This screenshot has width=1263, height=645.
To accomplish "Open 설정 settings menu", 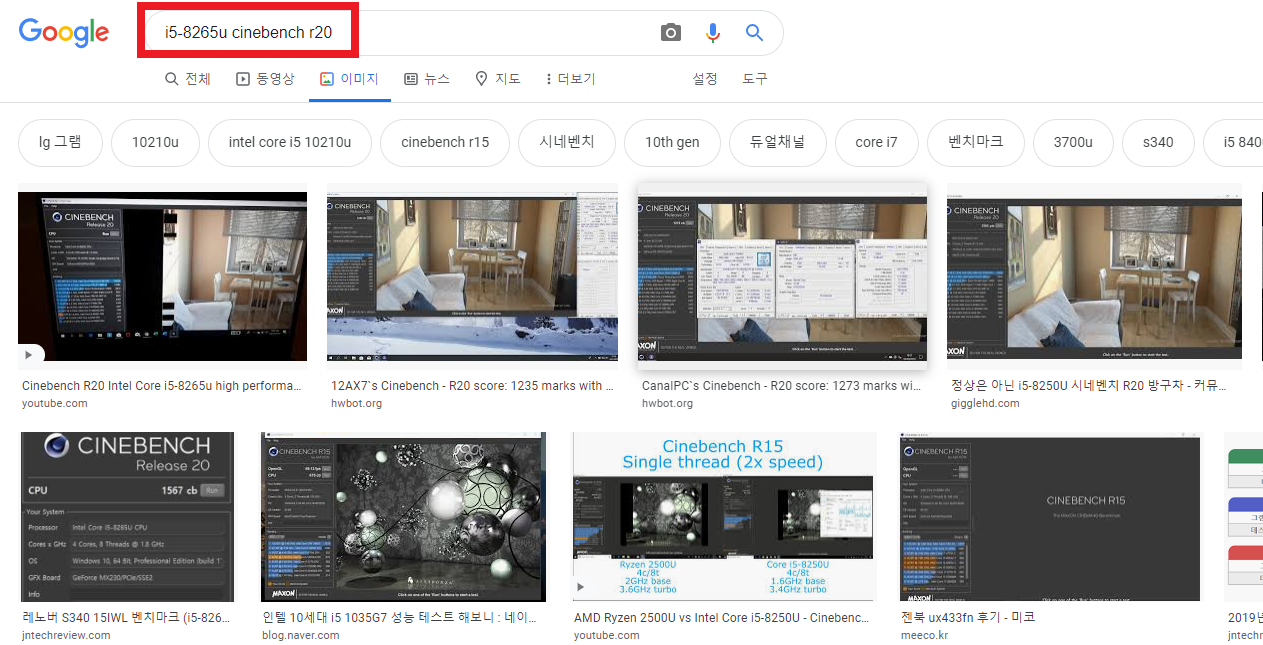I will pyautogui.click(x=705, y=78).
